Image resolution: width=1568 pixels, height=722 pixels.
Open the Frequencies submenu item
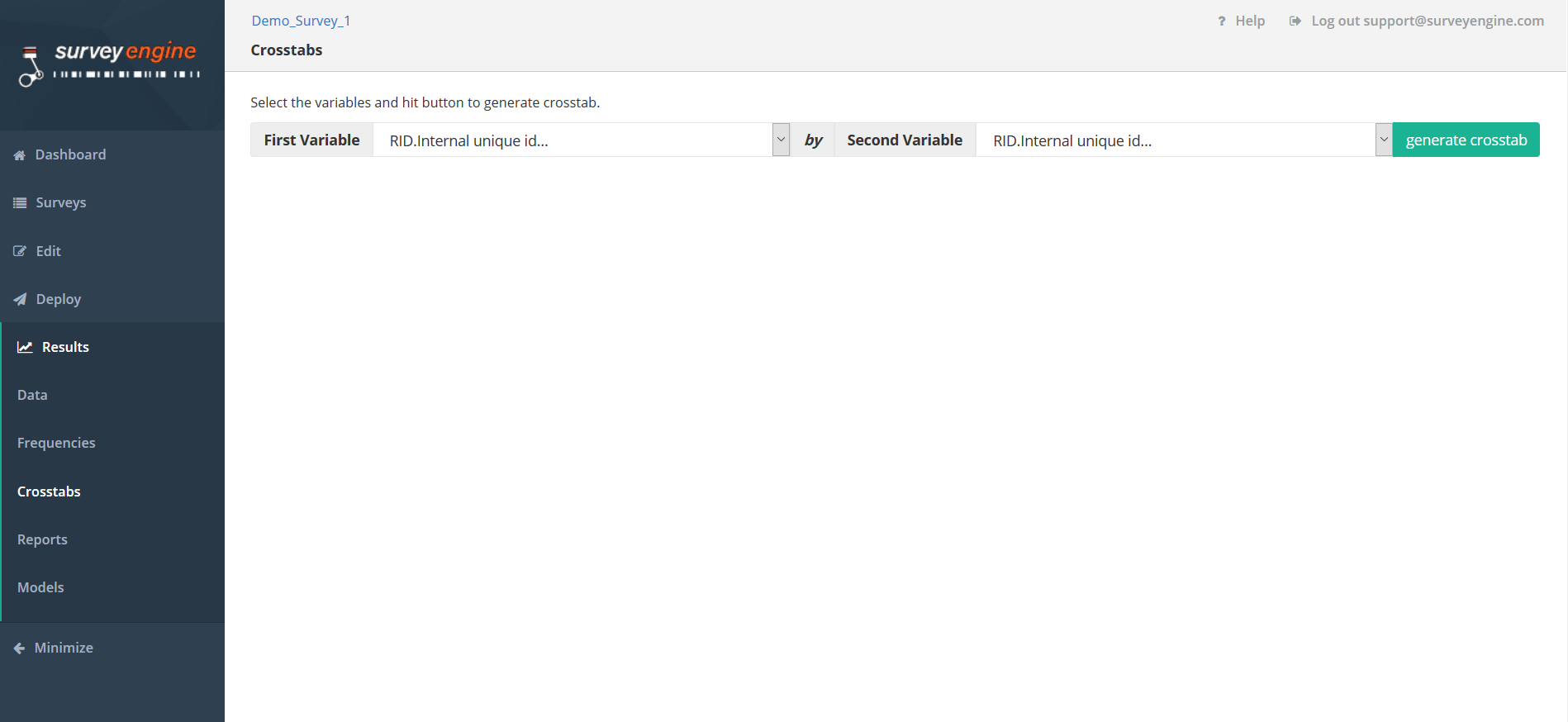pos(56,444)
